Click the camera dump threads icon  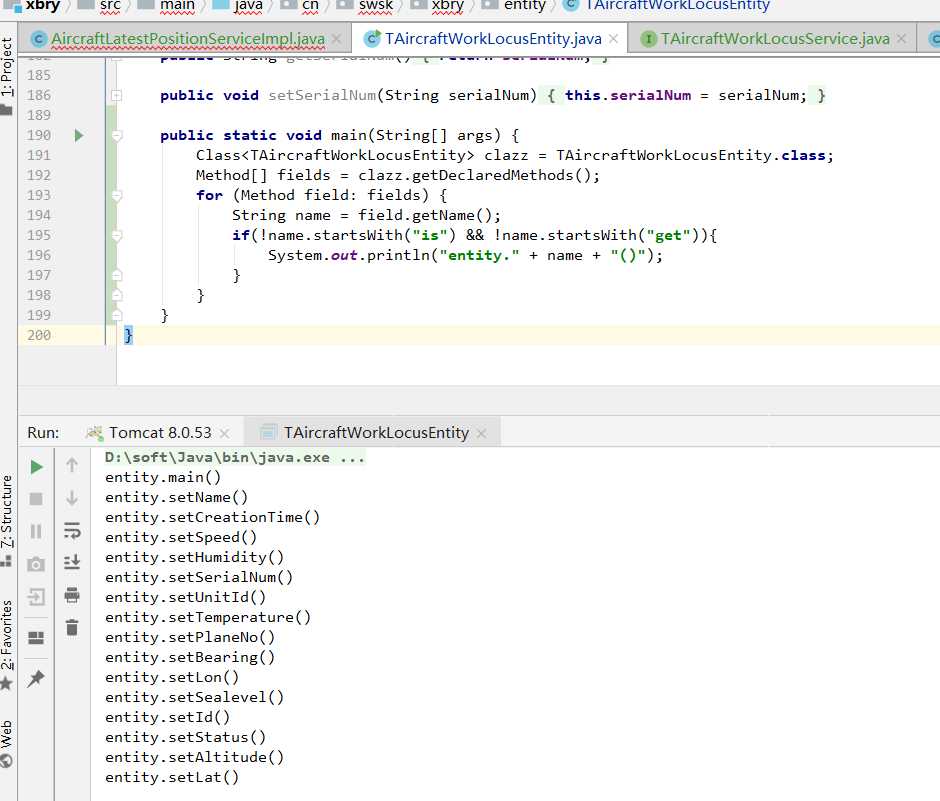click(x=36, y=564)
